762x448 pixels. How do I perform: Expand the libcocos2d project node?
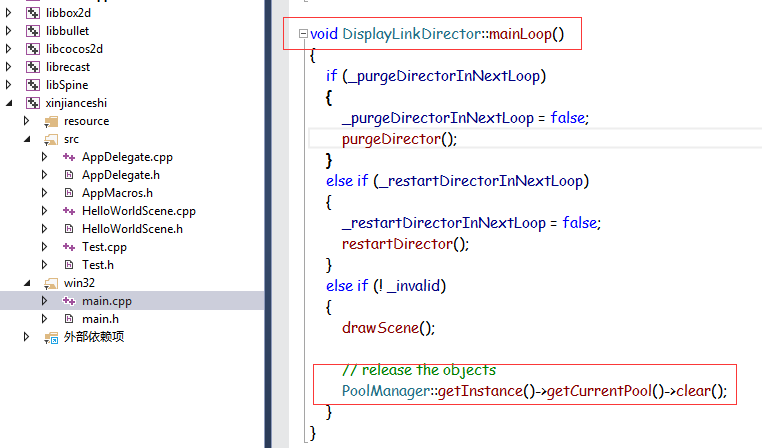[8, 49]
